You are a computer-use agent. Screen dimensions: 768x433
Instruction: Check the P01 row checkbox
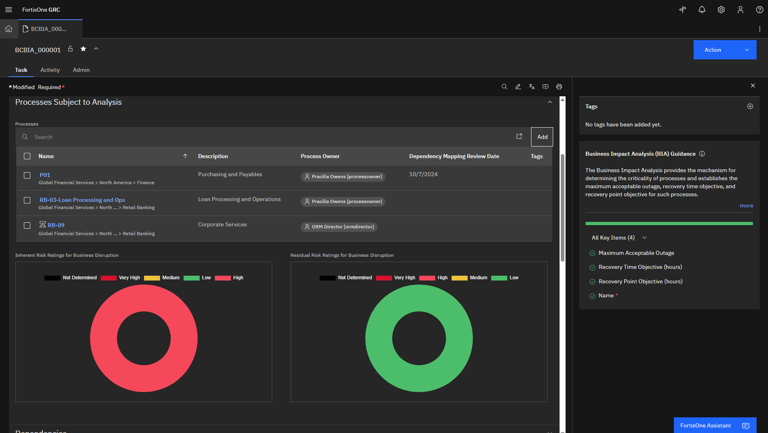[x=27, y=175]
